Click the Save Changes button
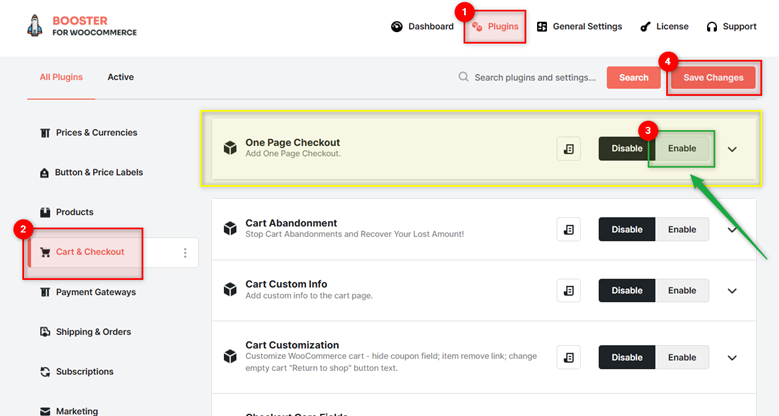 pos(713,78)
